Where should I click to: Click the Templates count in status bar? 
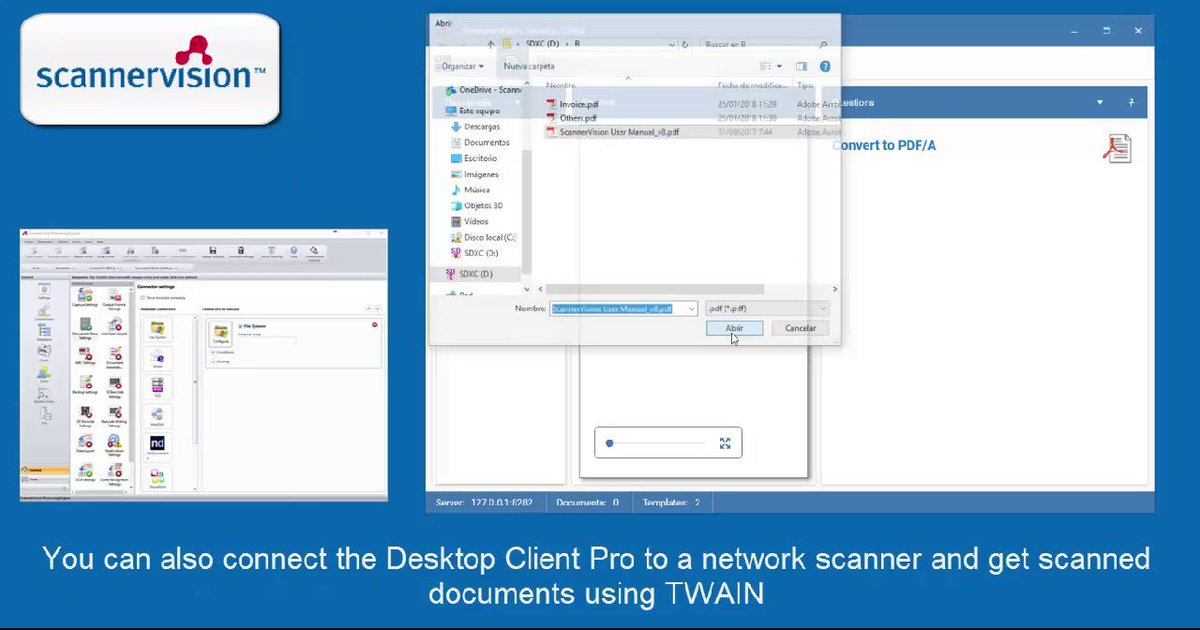point(671,502)
